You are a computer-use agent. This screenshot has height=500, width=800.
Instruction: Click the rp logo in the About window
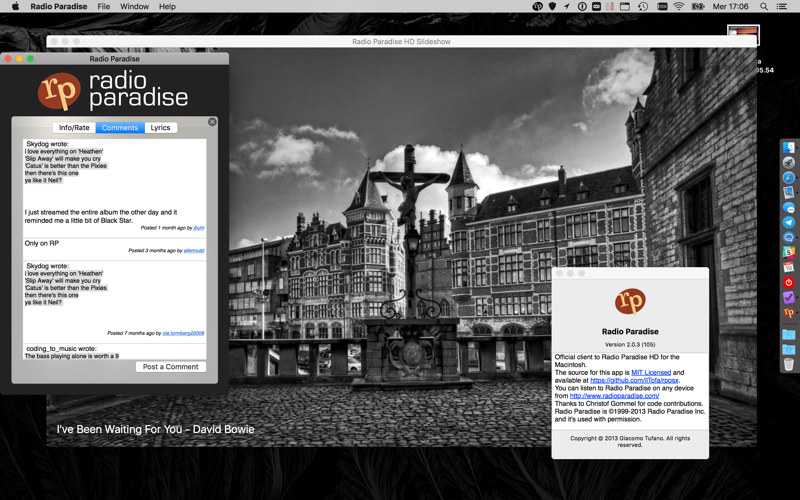pos(630,301)
